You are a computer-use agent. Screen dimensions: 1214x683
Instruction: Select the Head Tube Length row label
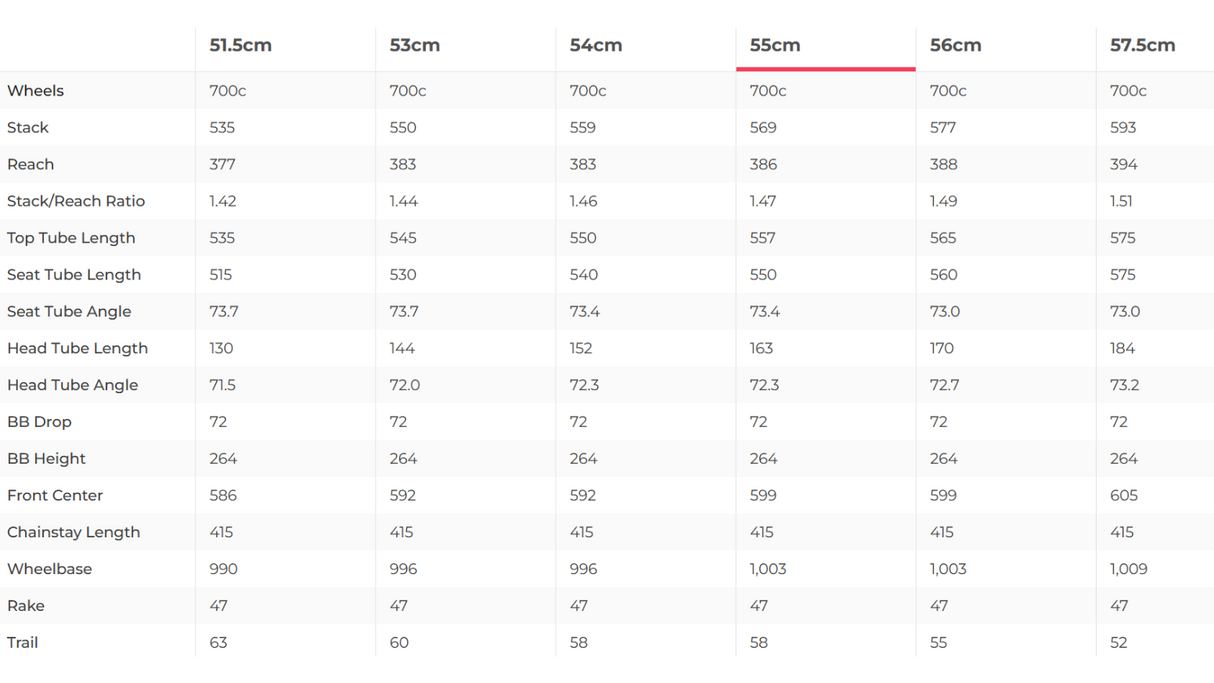[x=77, y=348]
